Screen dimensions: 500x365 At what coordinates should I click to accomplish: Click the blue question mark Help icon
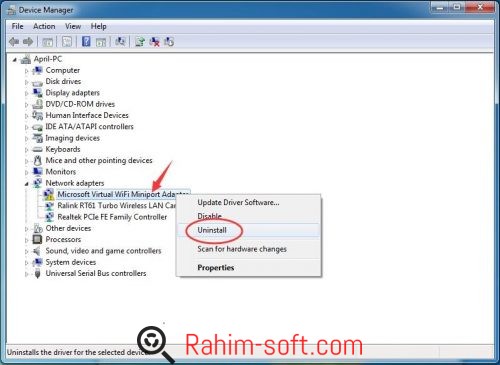pyautogui.click(x=86, y=42)
